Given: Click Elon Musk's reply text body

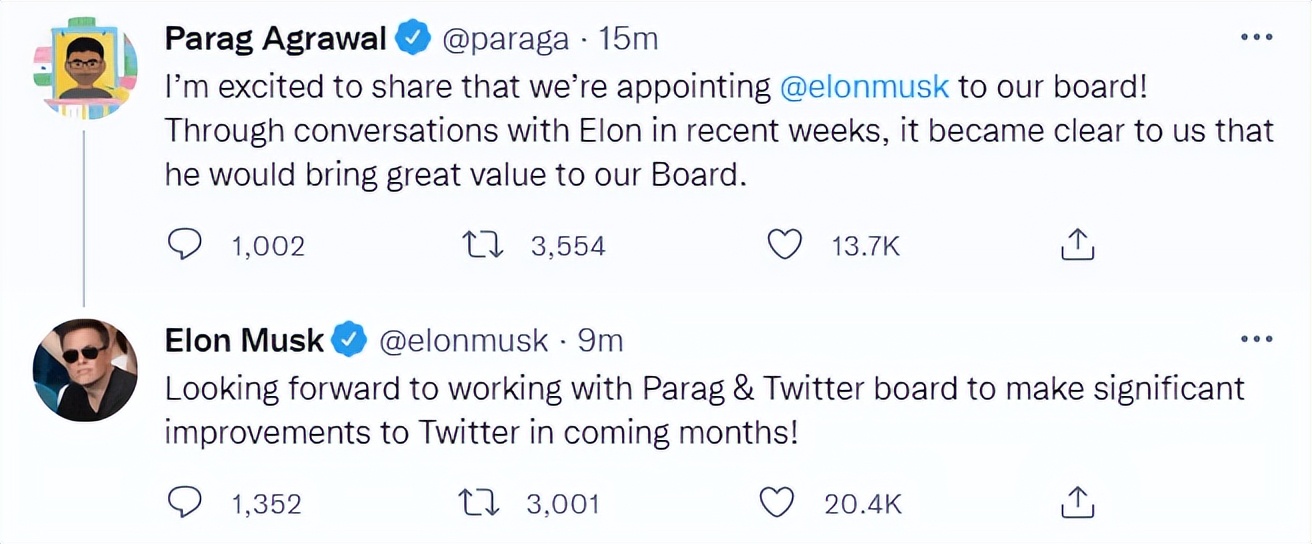Looking at the screenshot, I should 700,412.
